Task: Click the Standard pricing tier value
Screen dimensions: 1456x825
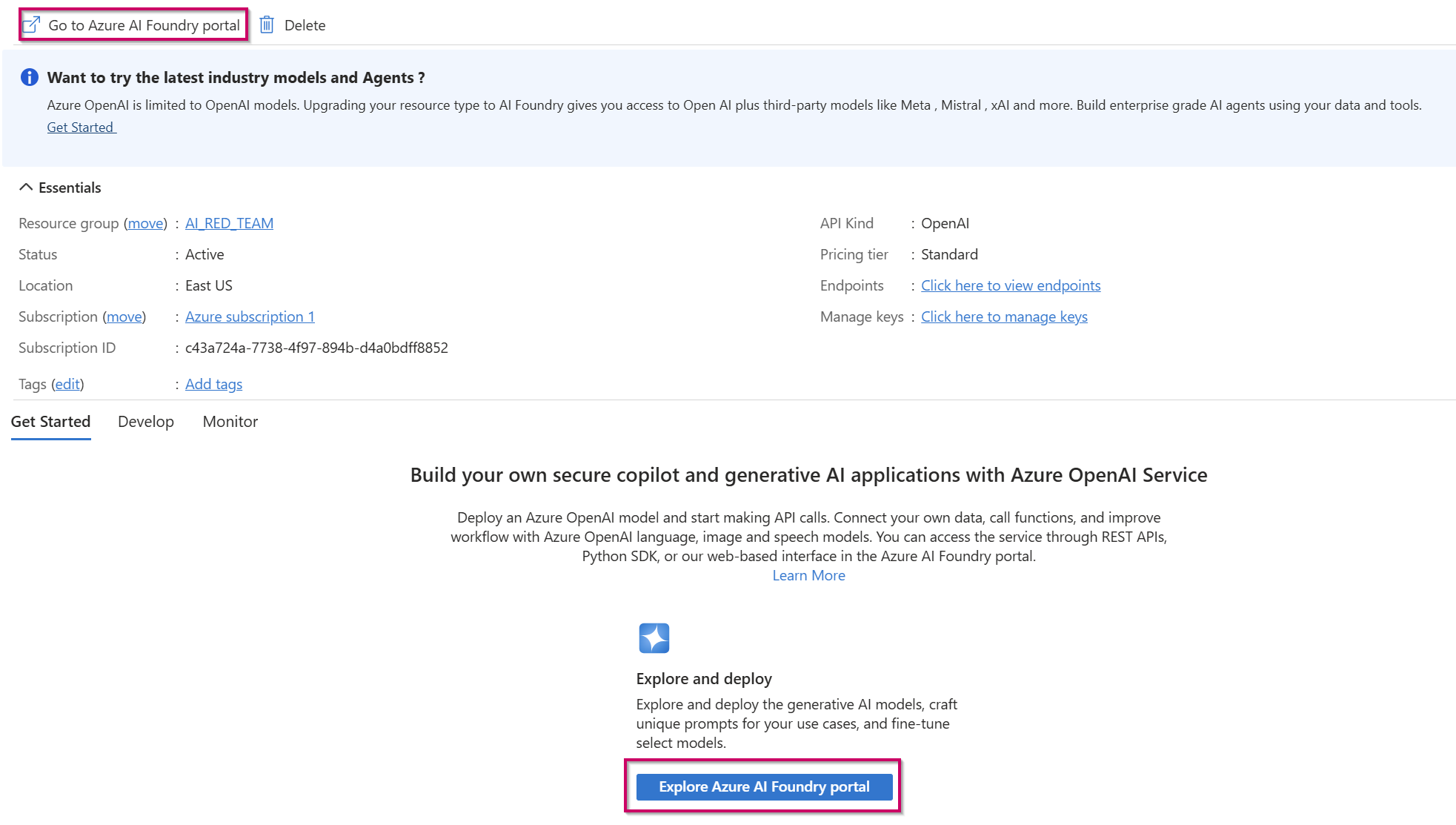Action: 949,254
